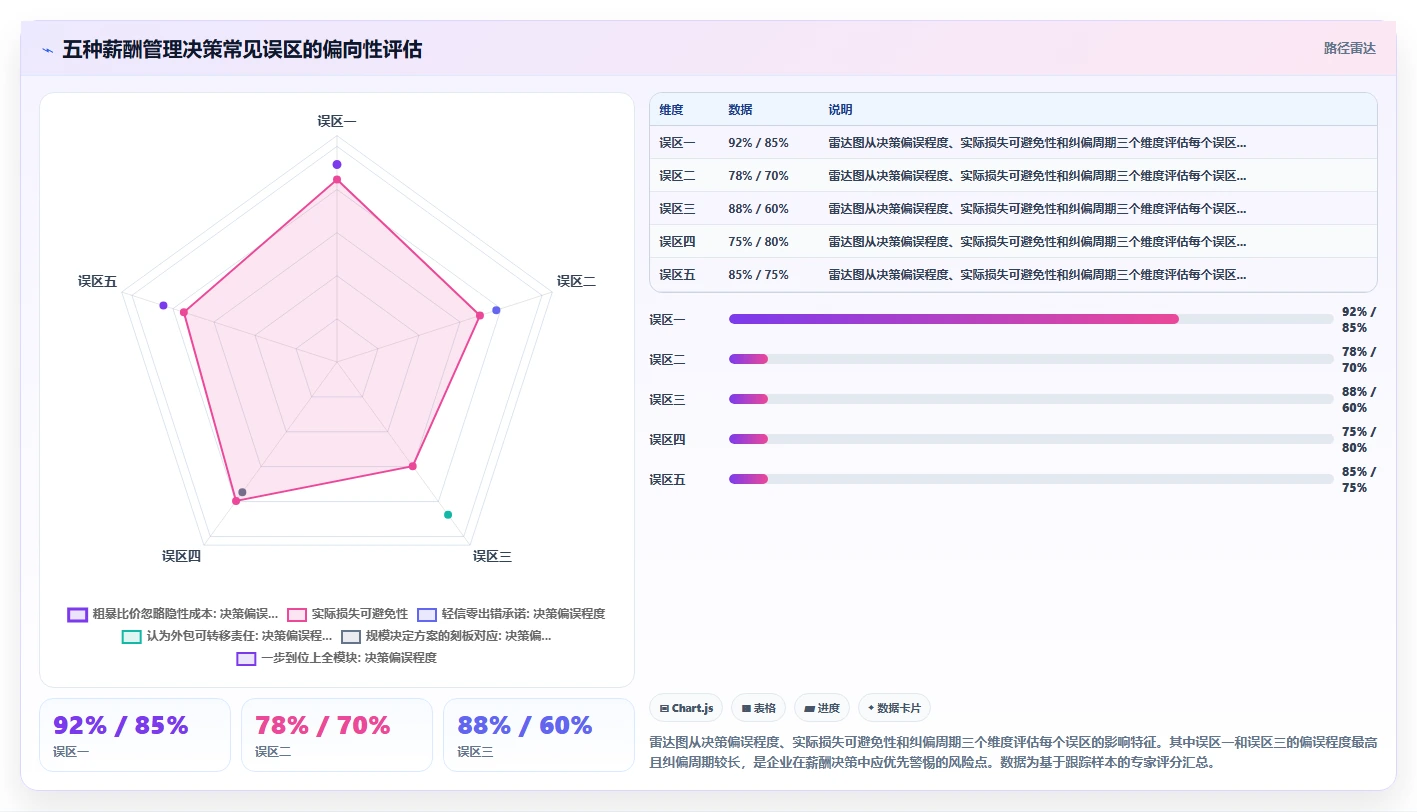This screenshot has height=812, width=1417.
Task: Select the 进度 chip
Action: click(x=822, y=708)
